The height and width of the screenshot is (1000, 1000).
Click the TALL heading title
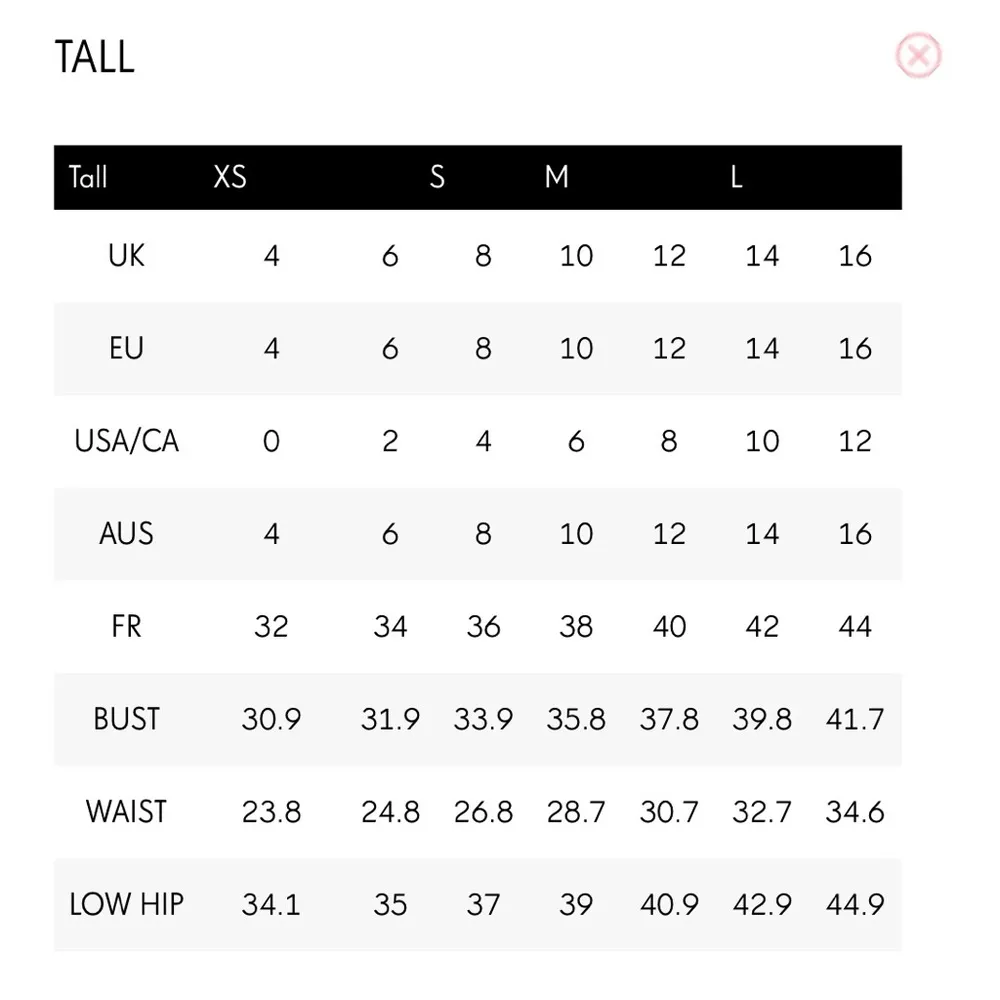(x=94, y=57)
